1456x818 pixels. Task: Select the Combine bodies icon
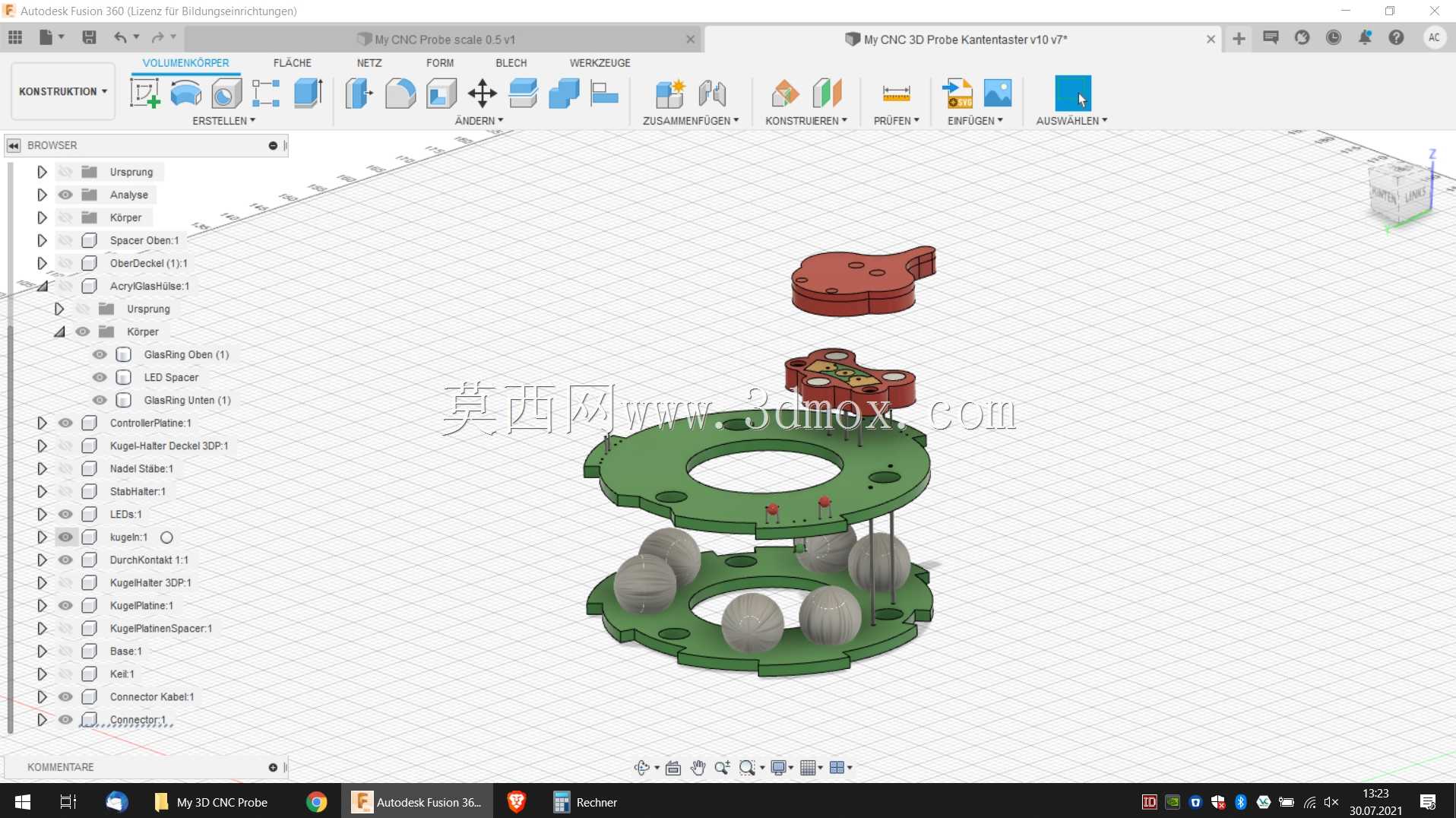[564, 94]
